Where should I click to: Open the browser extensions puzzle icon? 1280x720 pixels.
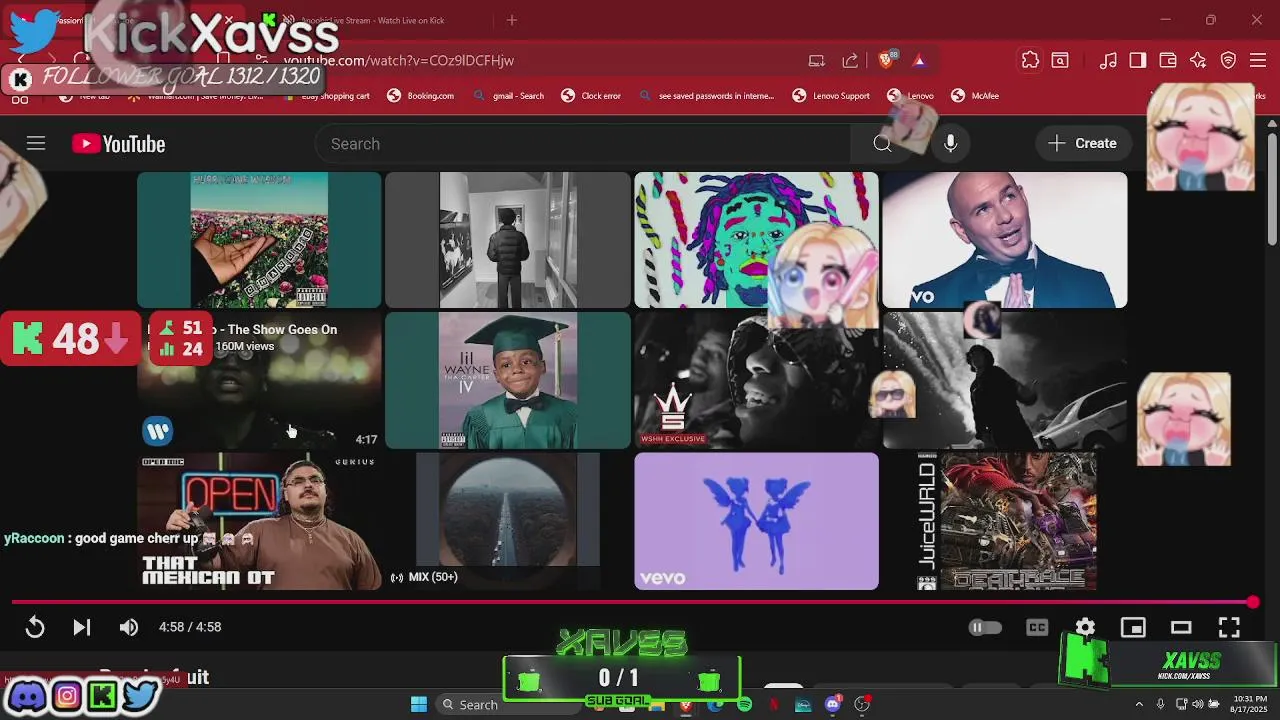(x=1030, y=60)
